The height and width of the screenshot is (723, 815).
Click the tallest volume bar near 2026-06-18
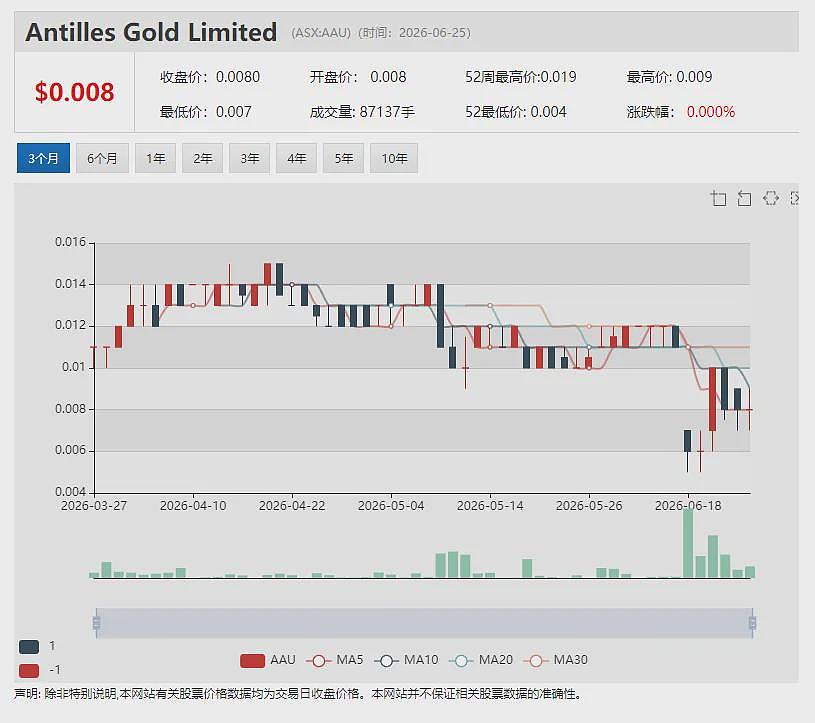[688, 543]
